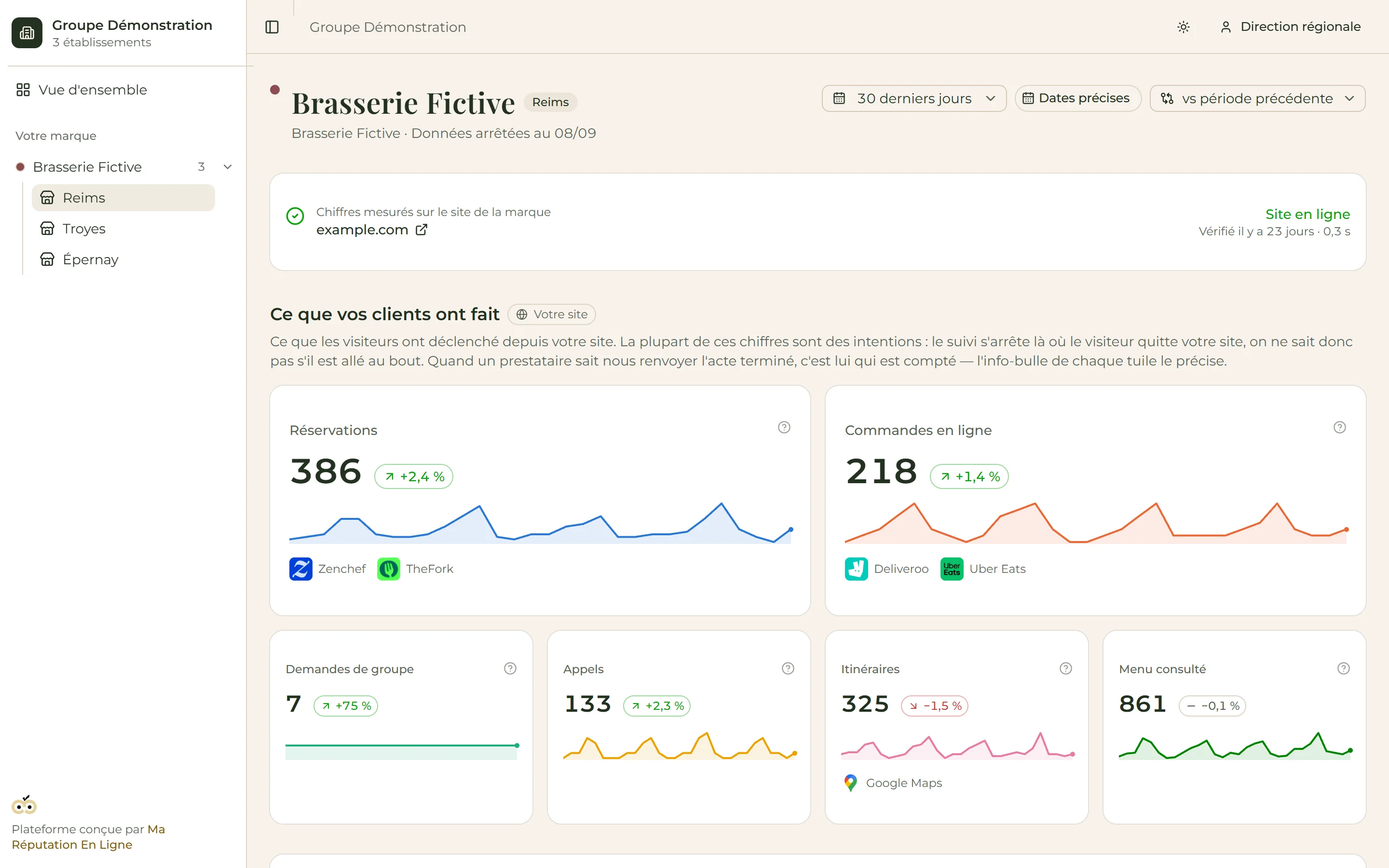Click the Demandes de groupe +75 % badge
The width and height of the screenshot is (1389, 868).
346,706
